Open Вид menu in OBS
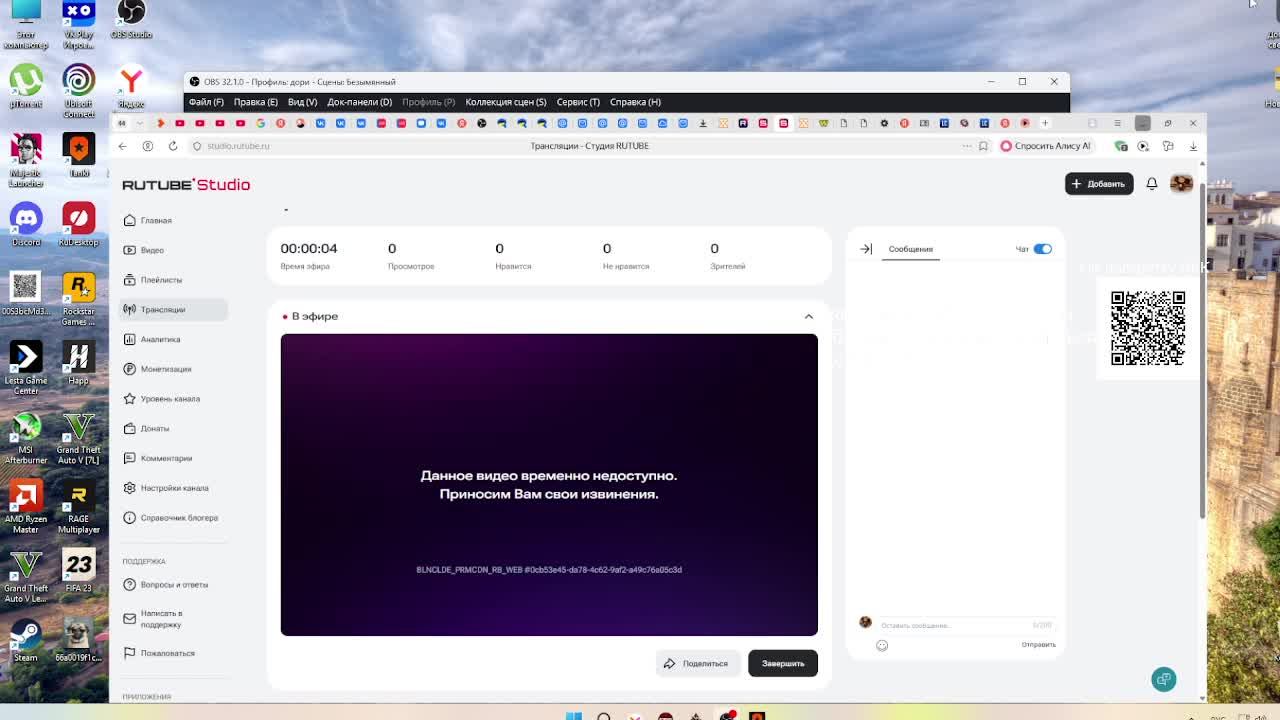The width and height of the screenshot is (1280, 720). pos(302,102)
